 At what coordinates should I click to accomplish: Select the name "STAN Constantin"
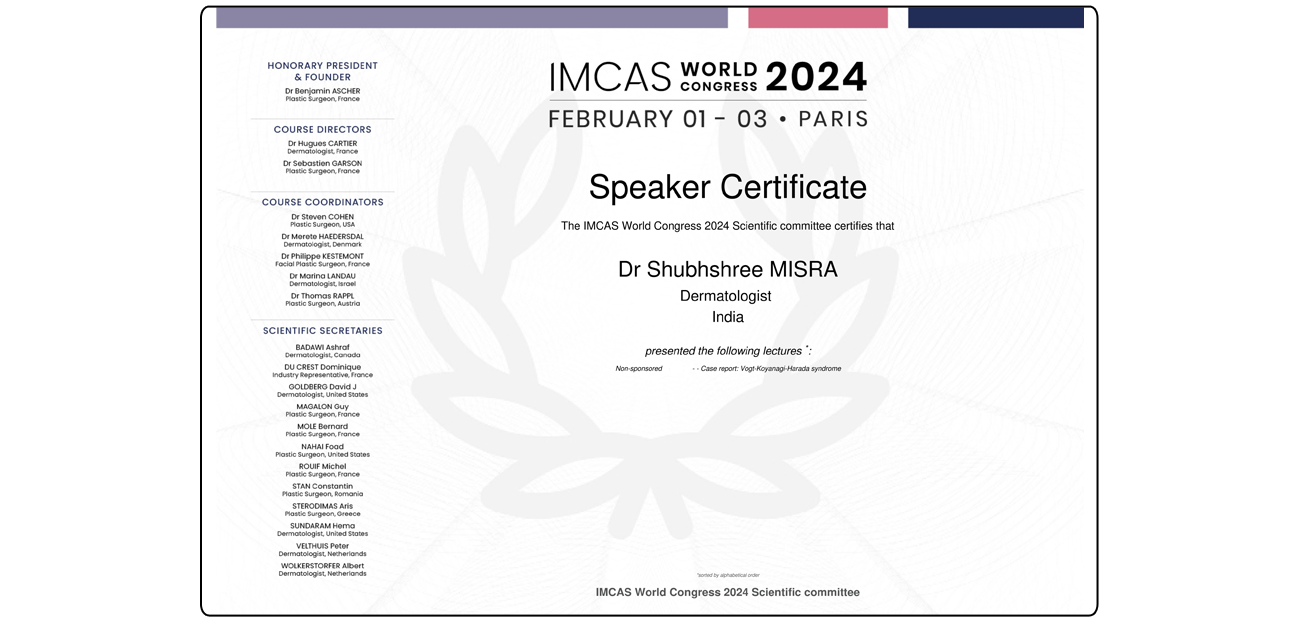[322, 486]
